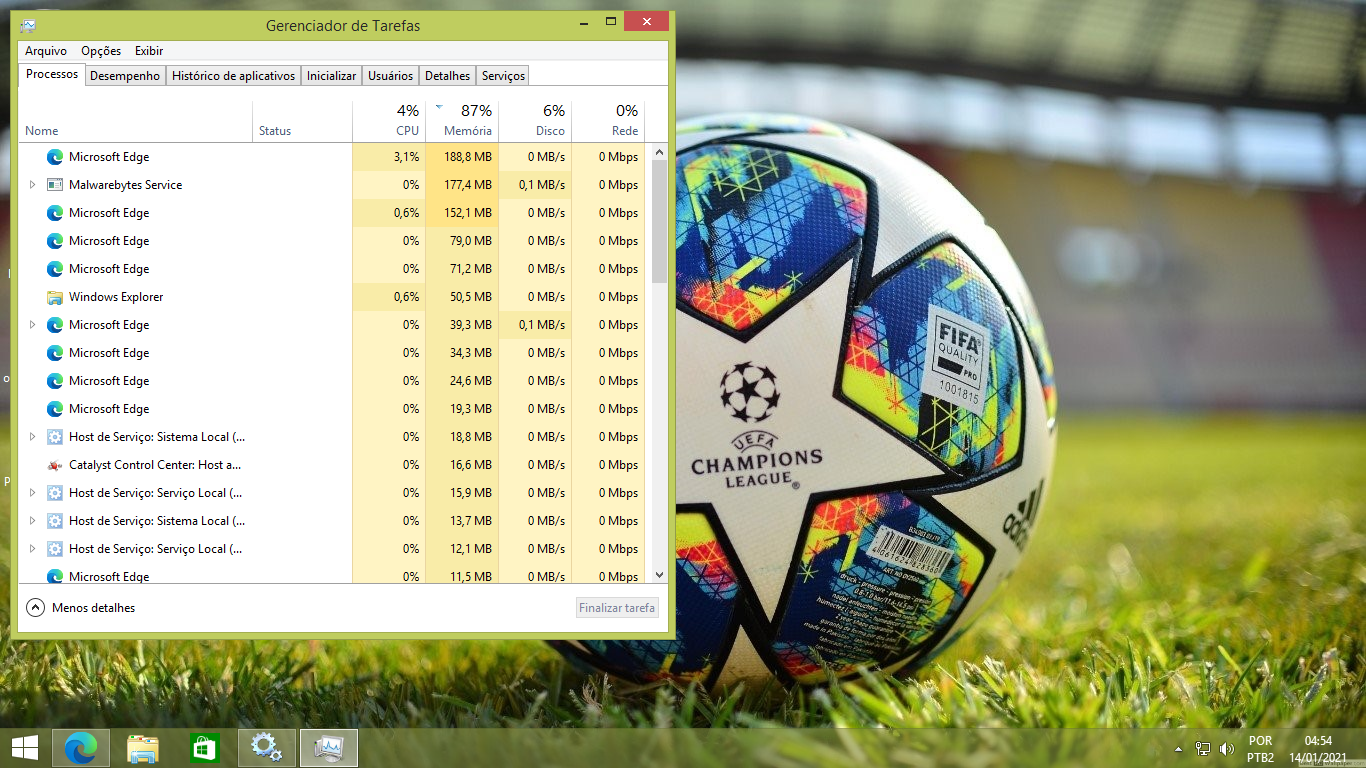Open the Exibir menu

pyautogui.click(x=149, y=51)
